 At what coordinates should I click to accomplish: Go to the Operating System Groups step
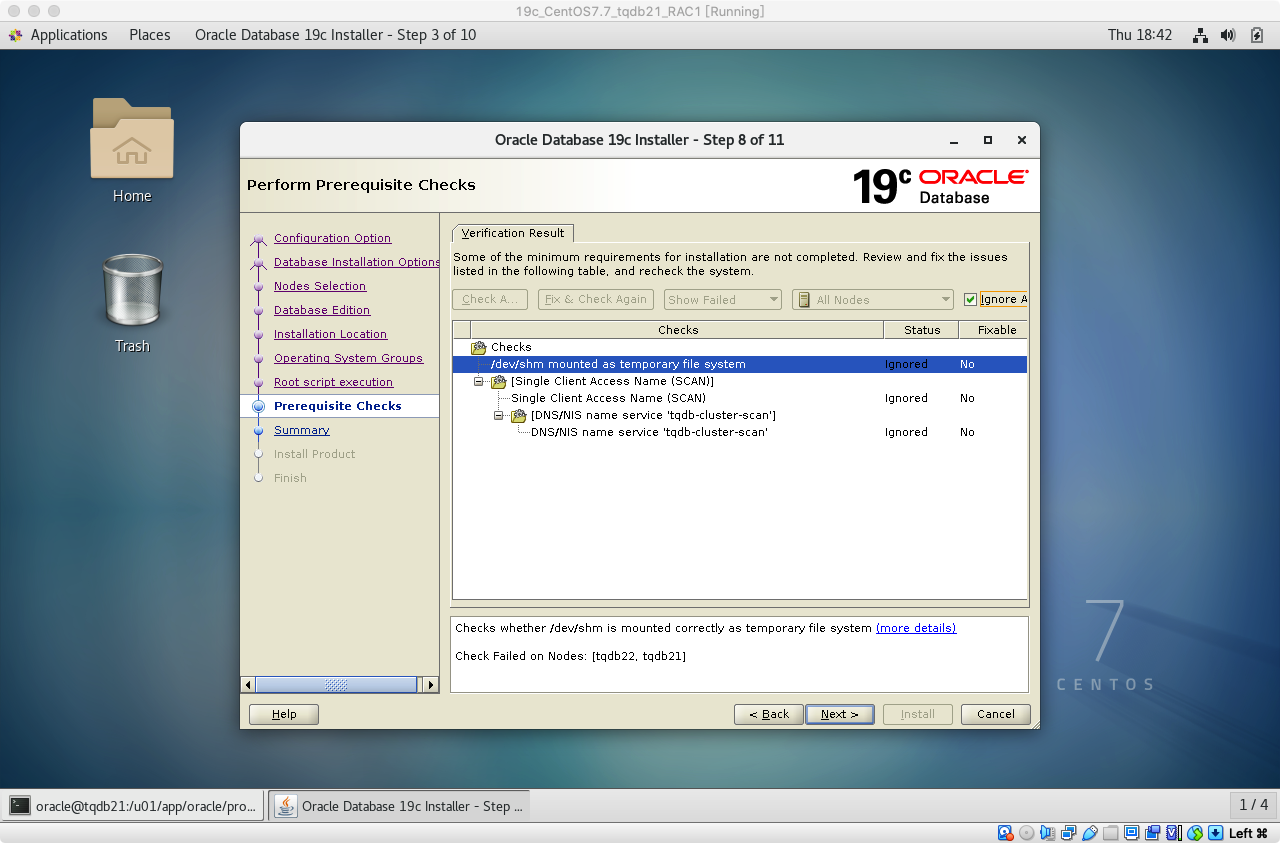[x=348, y=358]
